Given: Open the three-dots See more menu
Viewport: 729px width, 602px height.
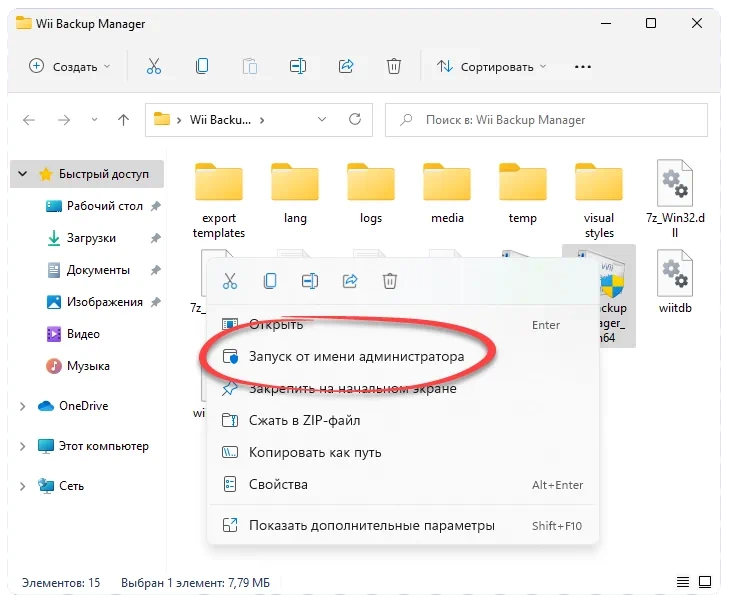Looking at the screenshot, I should click(x=583, y=67).
